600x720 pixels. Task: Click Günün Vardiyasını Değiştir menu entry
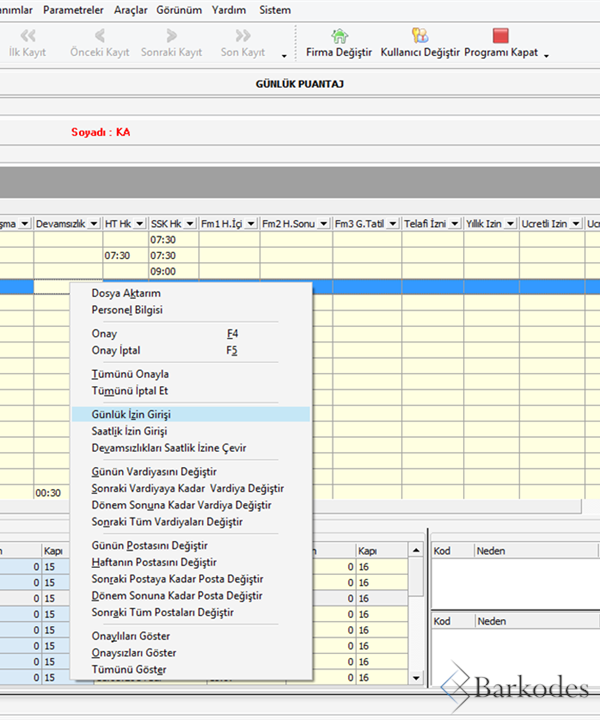tap(154, 471)
